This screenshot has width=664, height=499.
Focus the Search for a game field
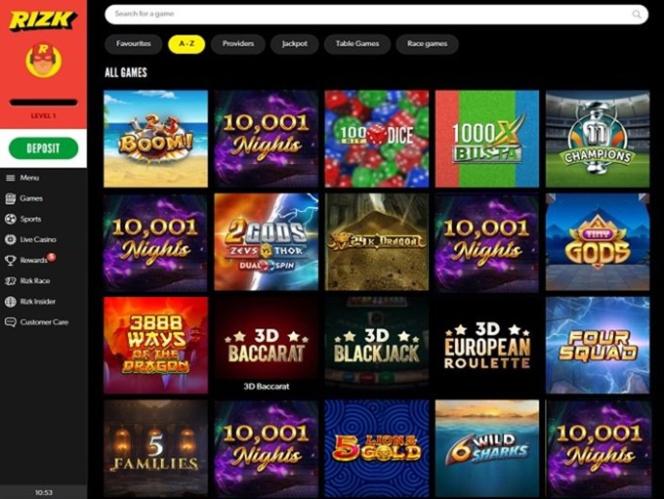[x=376, y=14]
